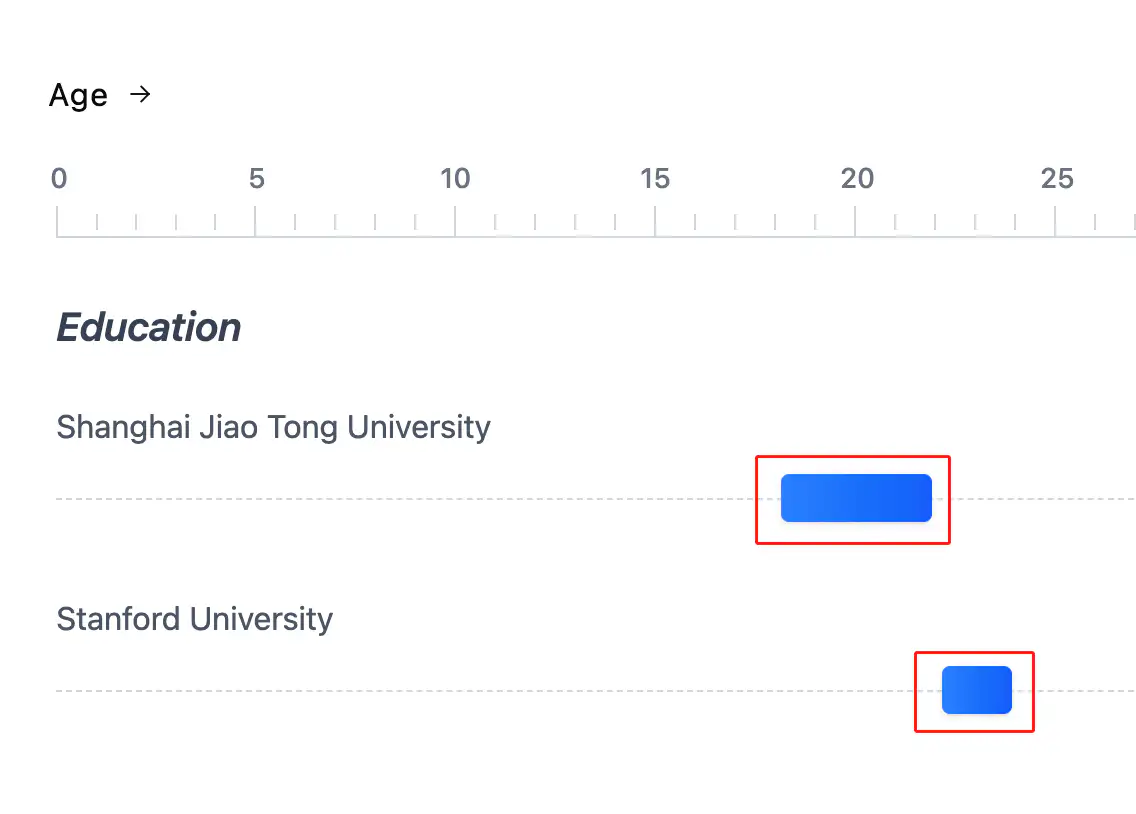Open the Shanghai Jiao Tong University label
Viewport: 1136px width, 814px height.
(x=273, y=427)
